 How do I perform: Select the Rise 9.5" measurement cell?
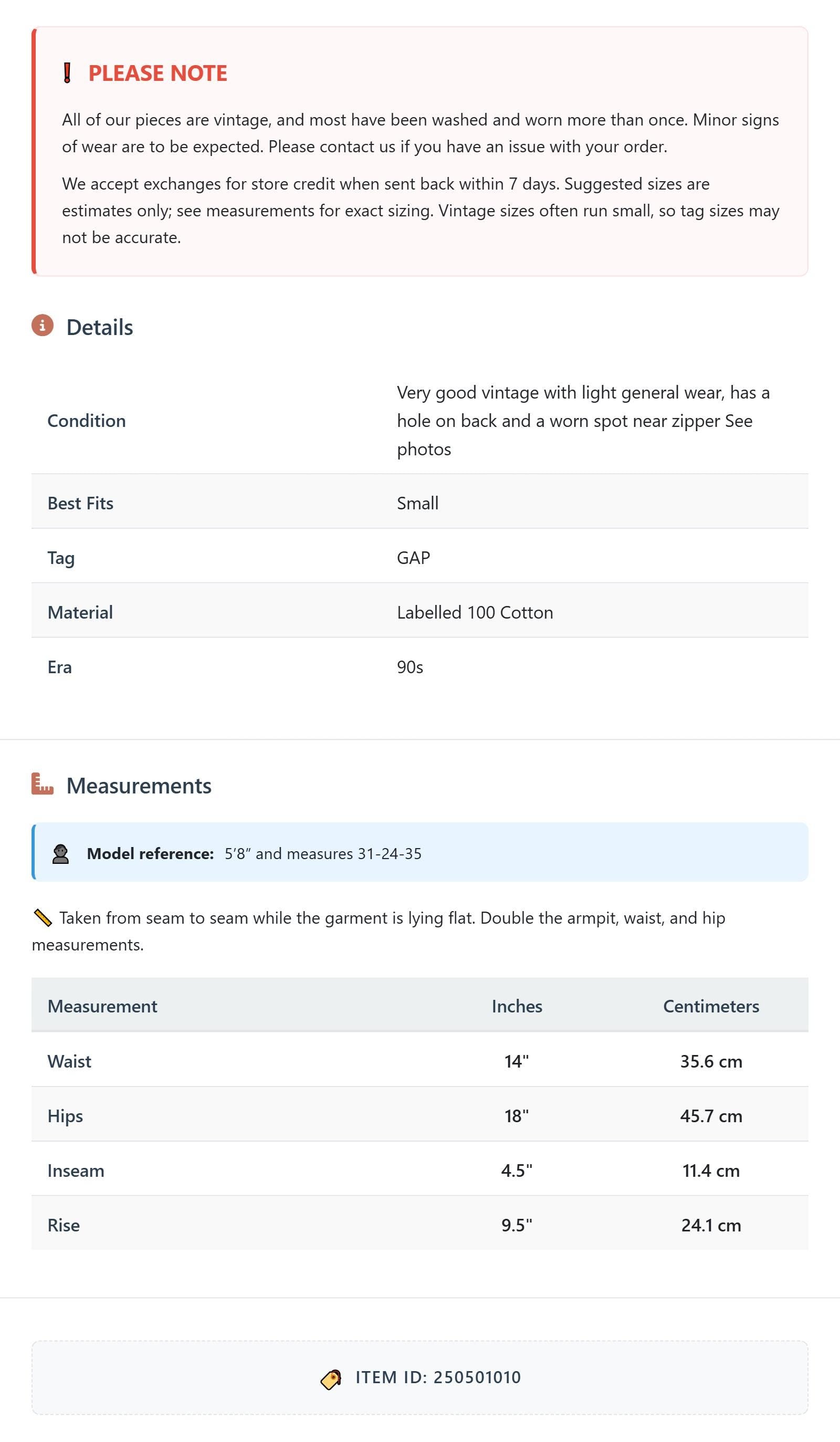click(517, 1225)
